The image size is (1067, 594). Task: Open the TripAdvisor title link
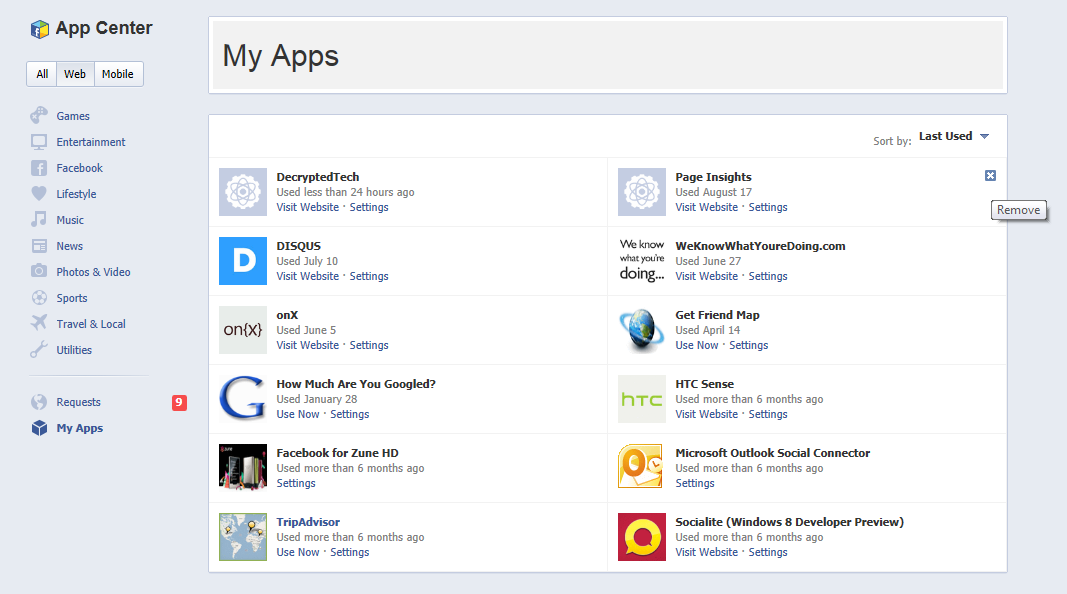(x=308, y=522)
